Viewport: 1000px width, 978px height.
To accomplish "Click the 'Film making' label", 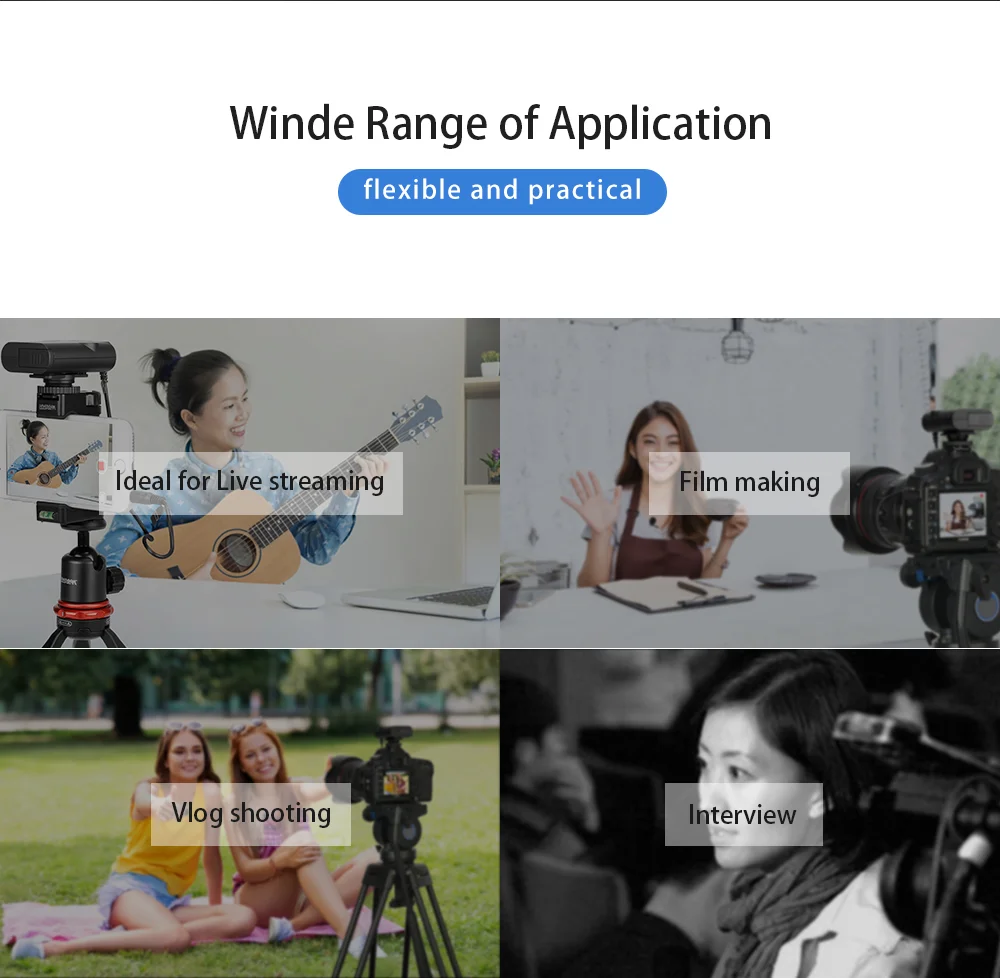I will [749, 483].
